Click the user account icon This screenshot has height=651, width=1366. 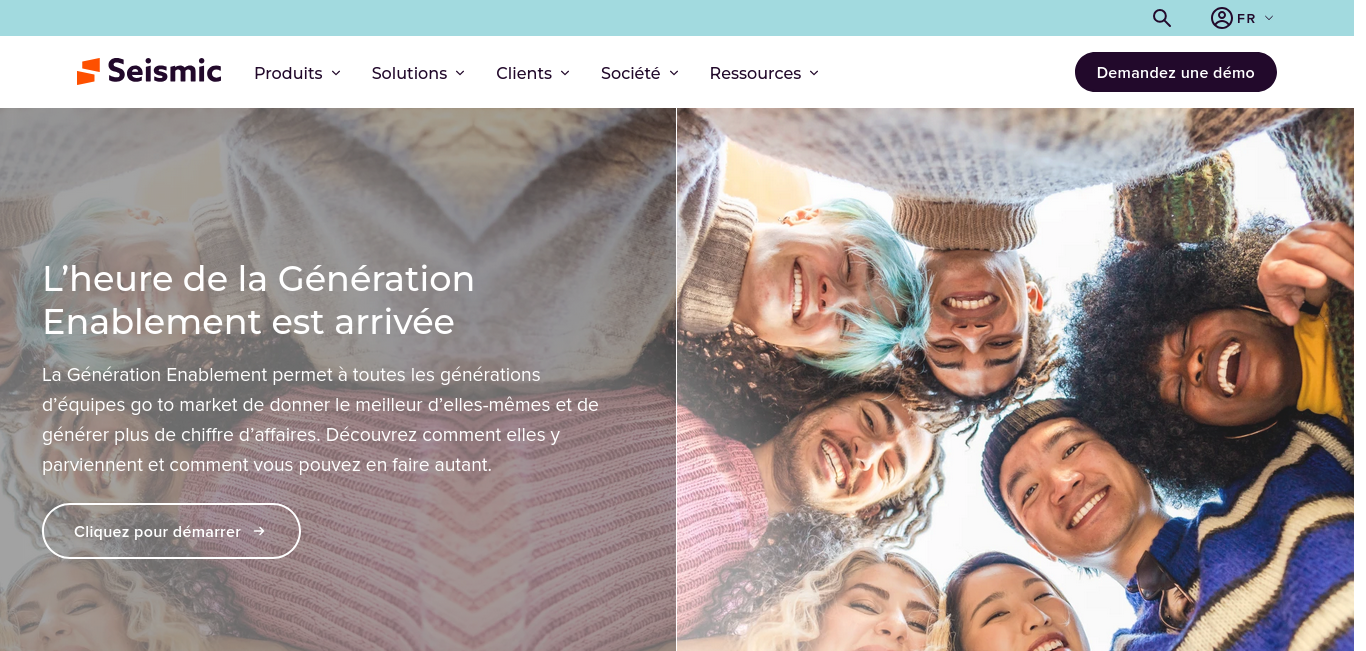tap(1221, 18)
